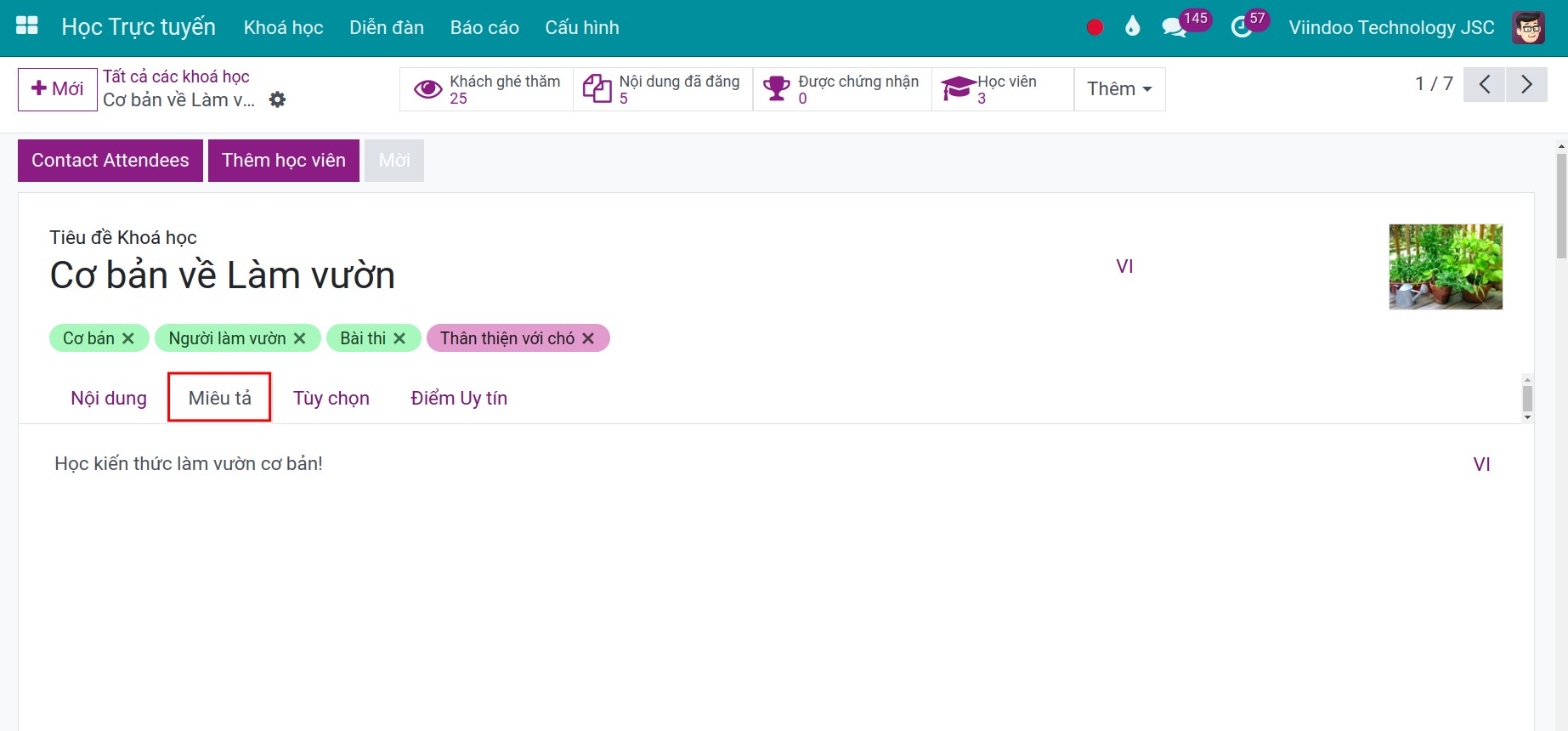Switch to the Tùy chọn tab
The height and width of the screenshot is (731, 1568).
click(x=331, y=398)
